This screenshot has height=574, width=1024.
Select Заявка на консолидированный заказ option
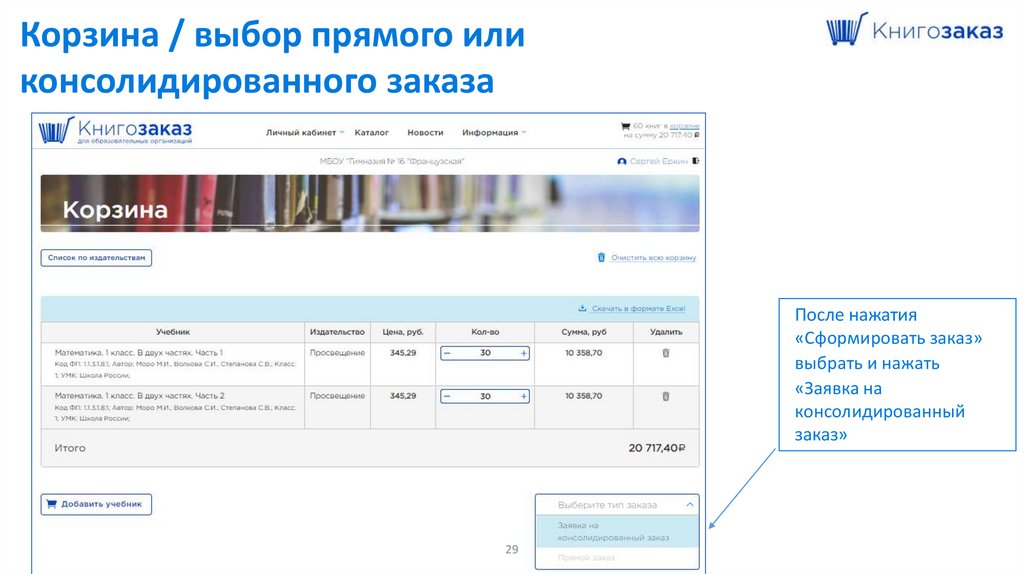(x=614, y=531)
